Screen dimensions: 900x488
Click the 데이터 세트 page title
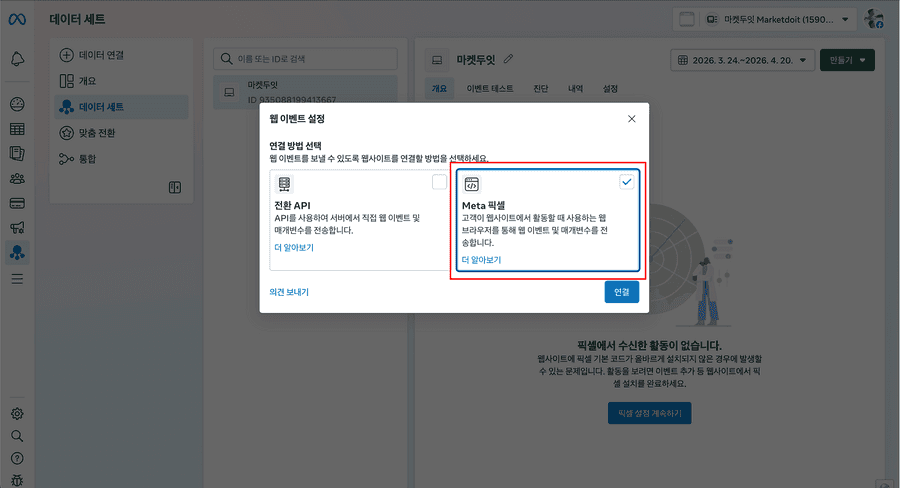pyautogui.click(x=77, y=20)
